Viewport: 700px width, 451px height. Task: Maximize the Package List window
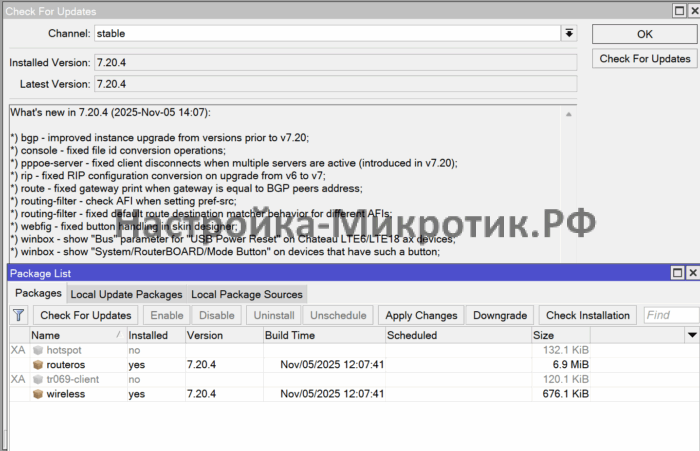click(x=676, y=272)
